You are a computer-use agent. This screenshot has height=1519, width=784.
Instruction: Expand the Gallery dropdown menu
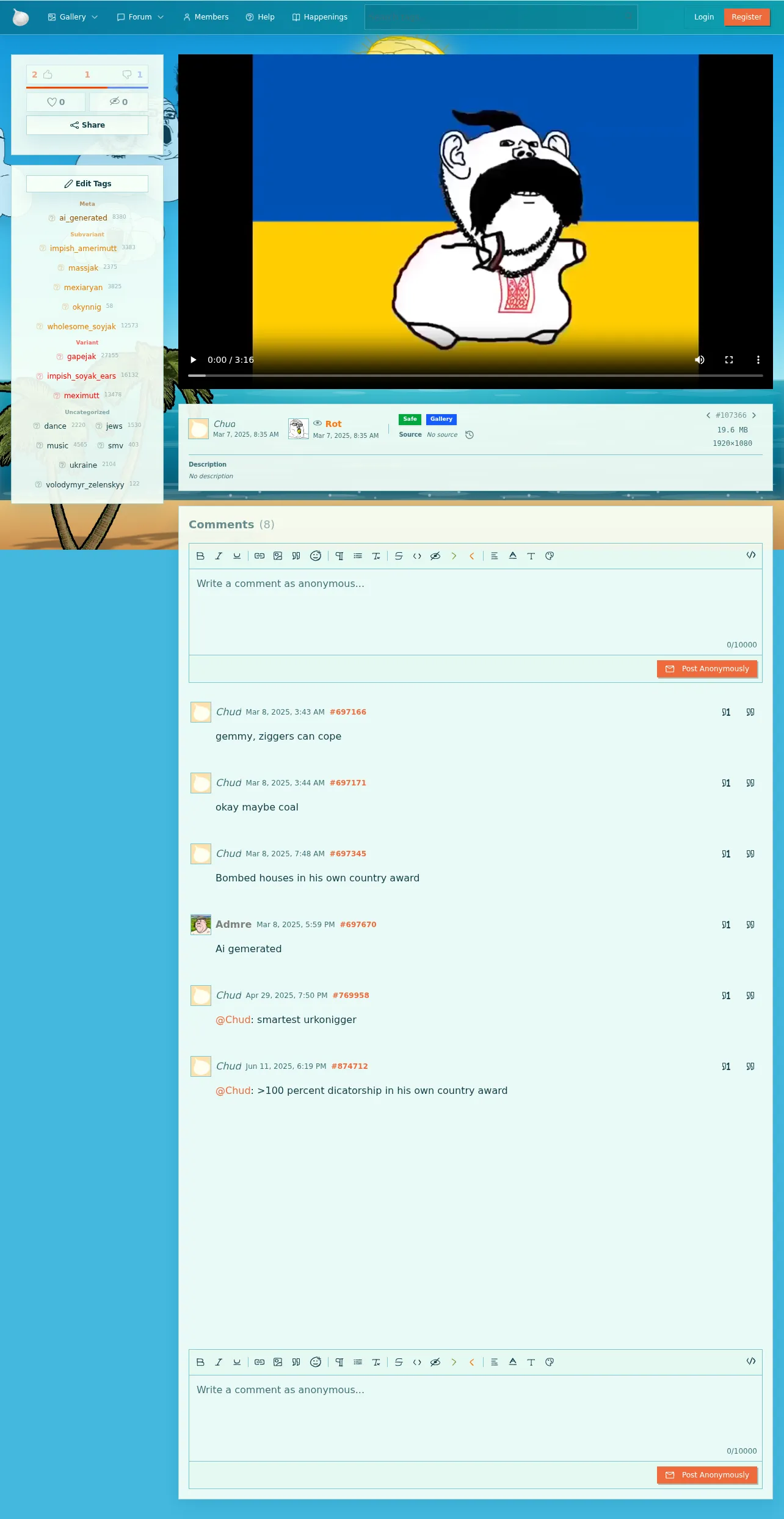(x=73, y=17)
